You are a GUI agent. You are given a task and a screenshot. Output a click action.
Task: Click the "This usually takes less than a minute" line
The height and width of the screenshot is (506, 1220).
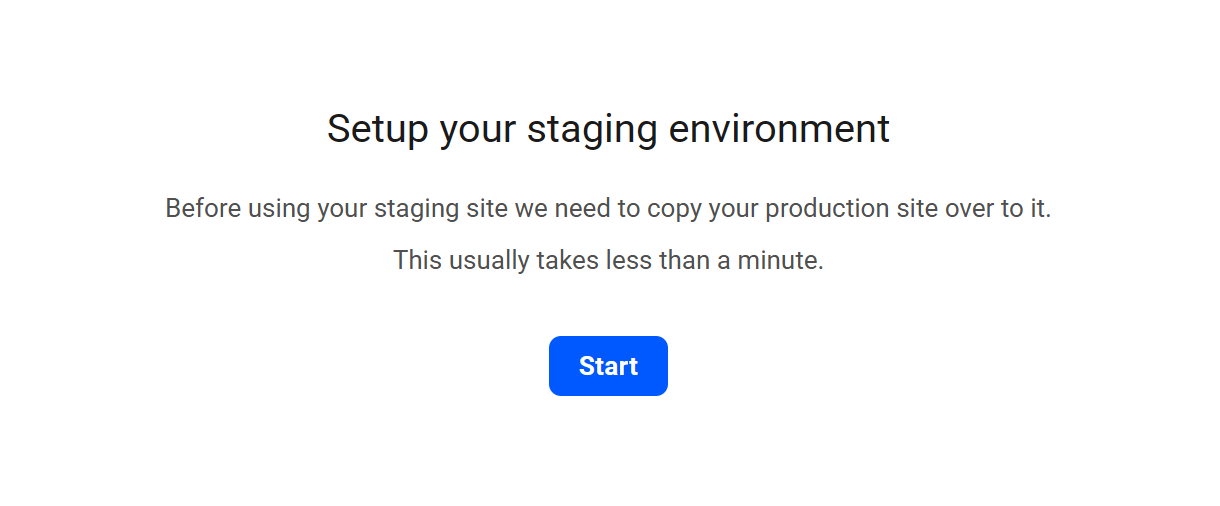click(x=608, y=261)
